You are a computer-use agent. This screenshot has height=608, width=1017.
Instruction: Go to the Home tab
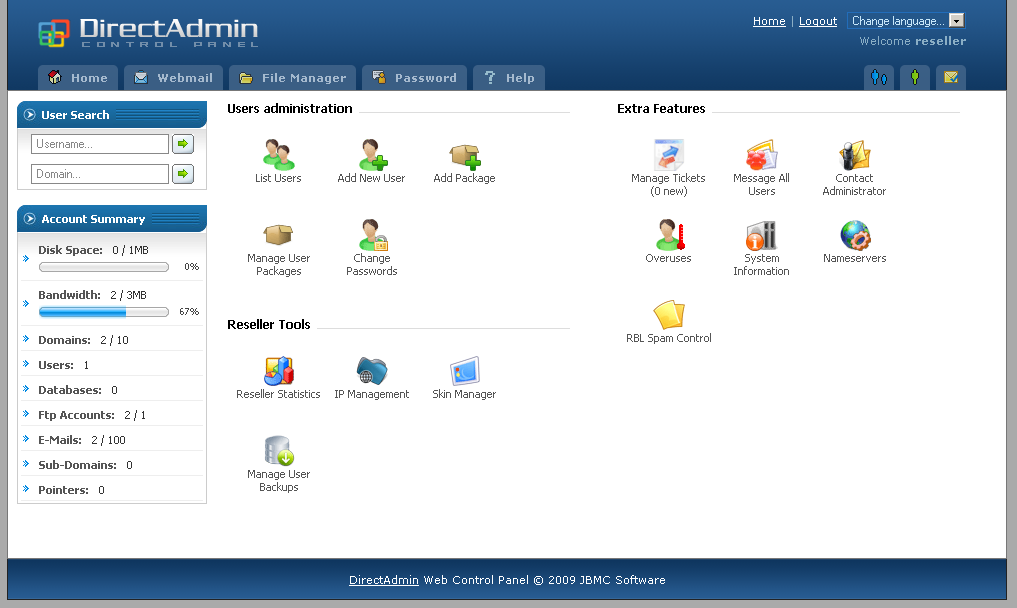pos(78,78)
